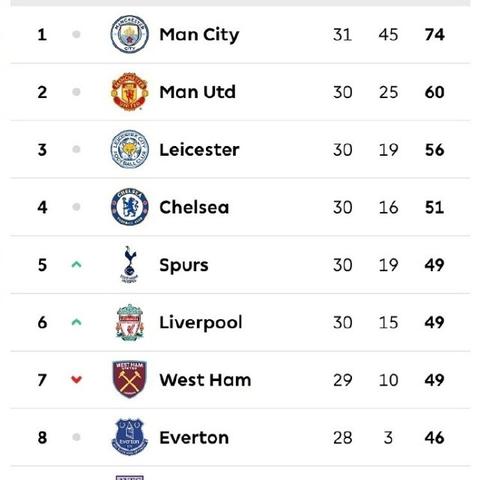The width and height of the screenshot is (480, 480).
Task: Click the grey no-change dot beside Chelsea
Action: click(x=76, y=207)
